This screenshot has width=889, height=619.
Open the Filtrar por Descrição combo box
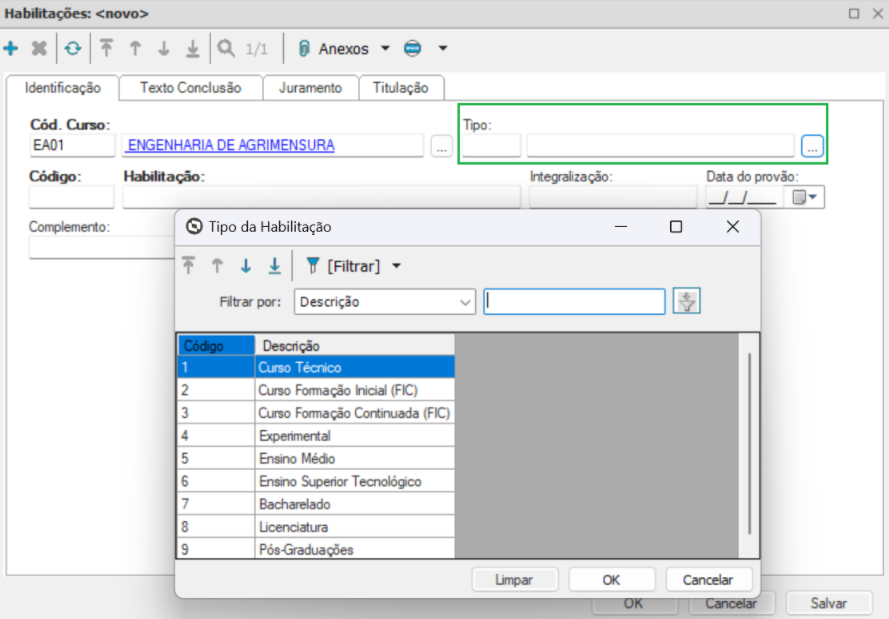pyautogui.click(x=384, y=302)
